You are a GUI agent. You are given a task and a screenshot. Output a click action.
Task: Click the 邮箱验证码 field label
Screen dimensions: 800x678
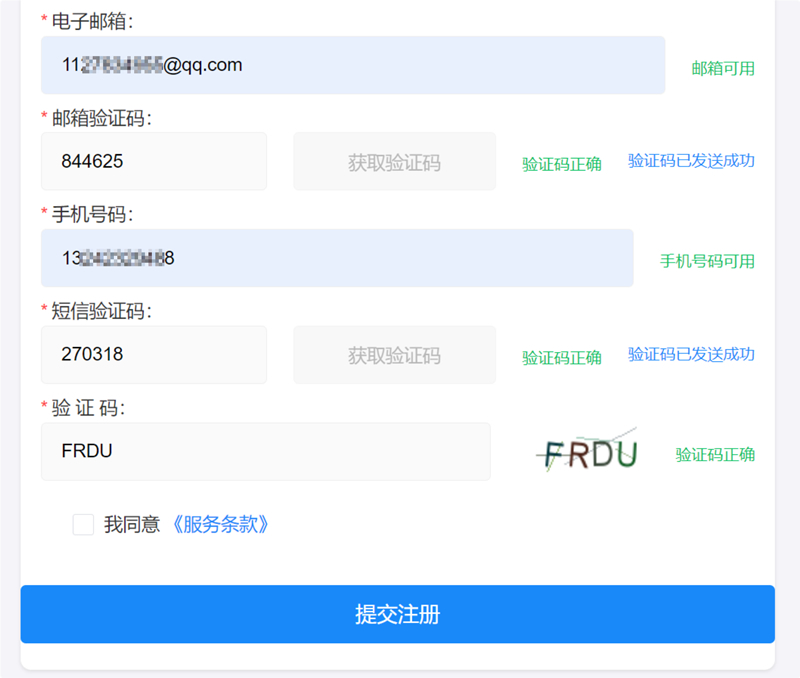pyautogui.click(x=102, y=118)
